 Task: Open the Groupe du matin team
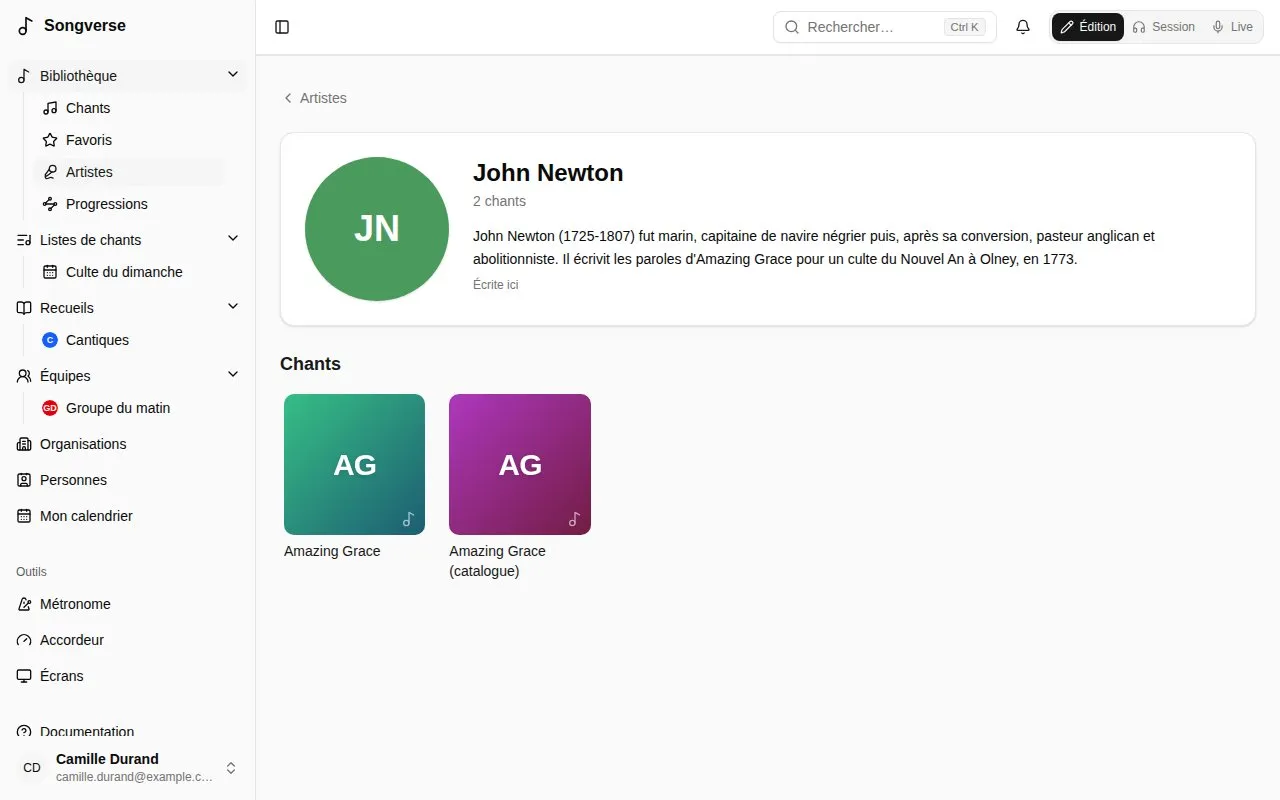click(x=129, y=408)
